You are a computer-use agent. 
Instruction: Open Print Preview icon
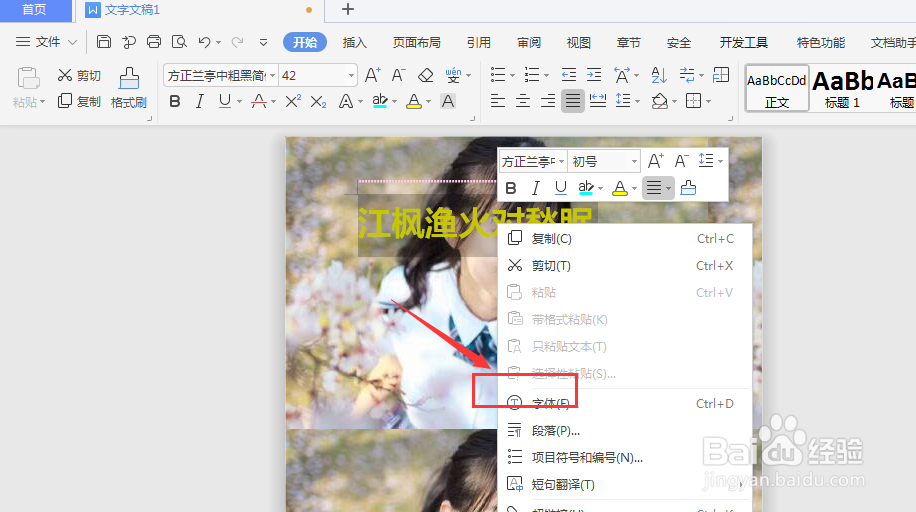point(179,41)
